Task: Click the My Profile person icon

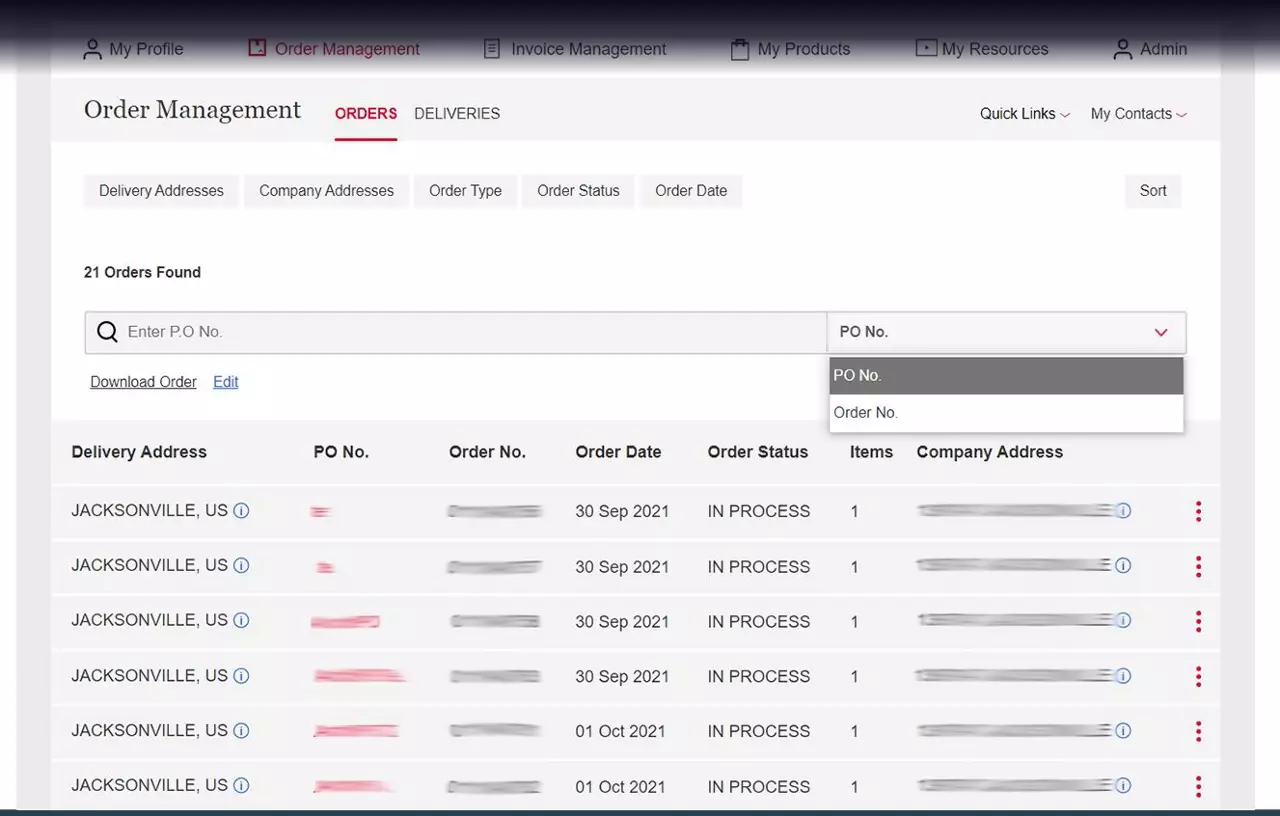Action: point(93,49)
